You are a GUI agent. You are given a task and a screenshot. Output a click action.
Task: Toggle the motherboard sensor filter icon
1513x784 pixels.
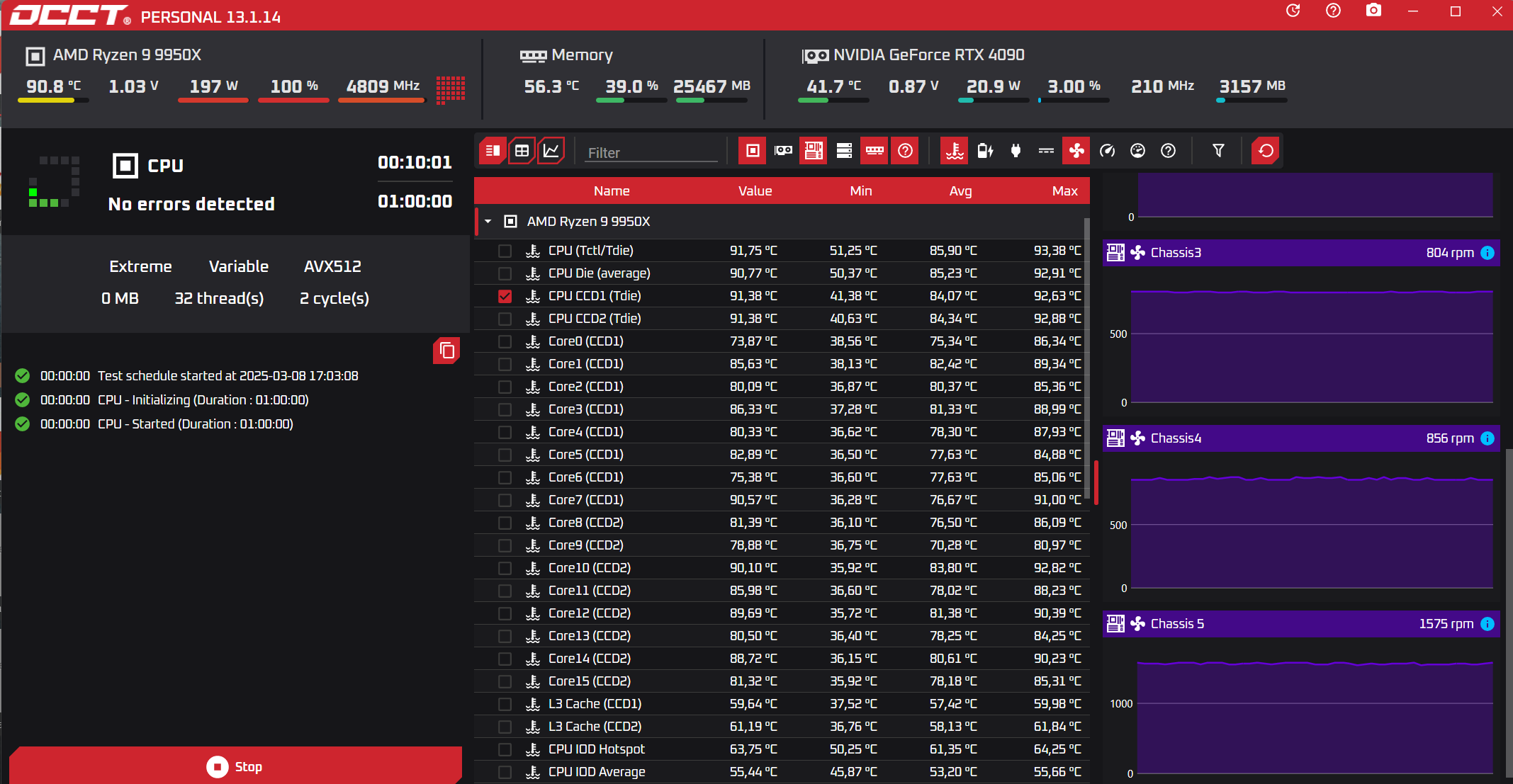[814, 151]
